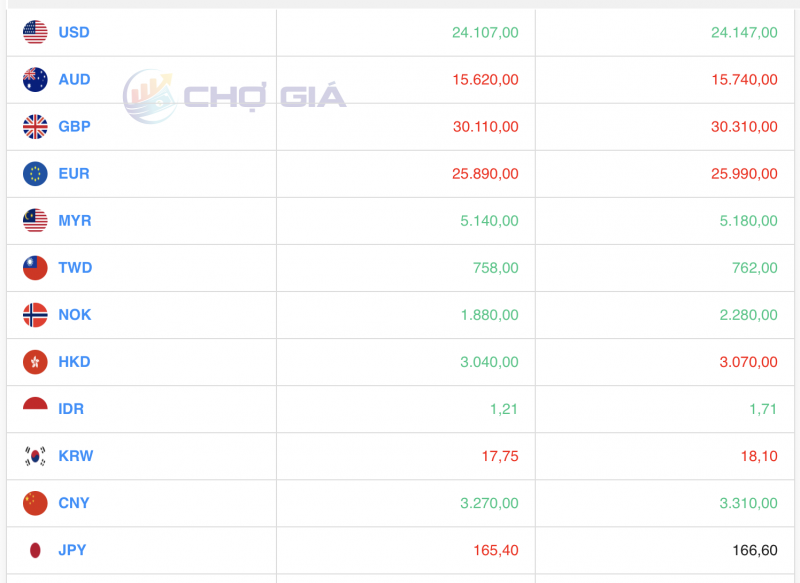Click the JPY sell rate 166,60
This screenshot has height=583, width=800.
[755, 550]
